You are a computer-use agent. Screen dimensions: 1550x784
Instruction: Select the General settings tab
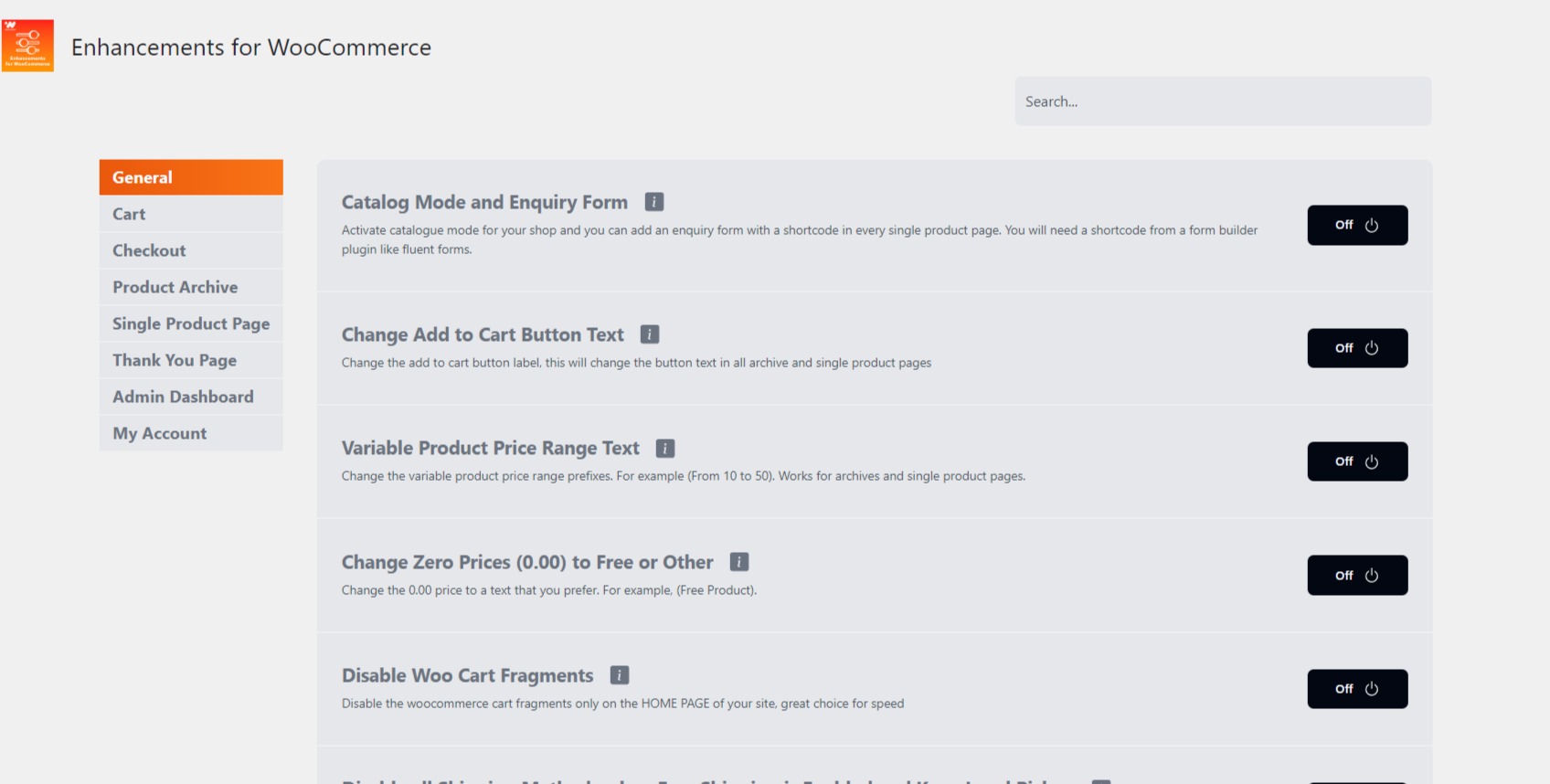(191, 177)
